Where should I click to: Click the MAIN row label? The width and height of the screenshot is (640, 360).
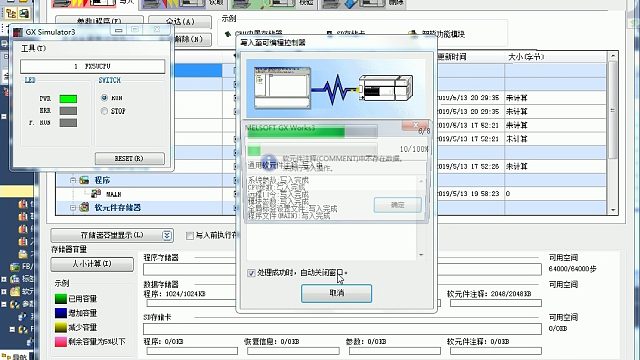tap(113, 194)
